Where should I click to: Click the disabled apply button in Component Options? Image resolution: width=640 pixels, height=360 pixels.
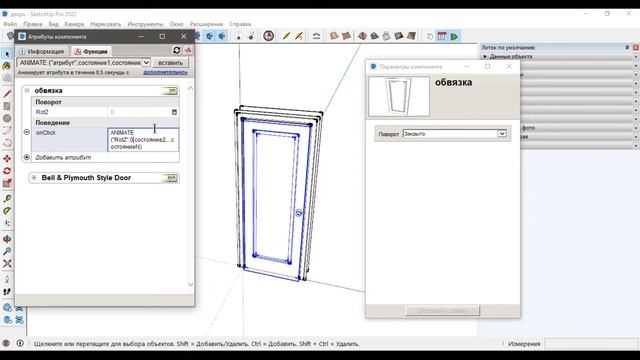pos(442,311)
